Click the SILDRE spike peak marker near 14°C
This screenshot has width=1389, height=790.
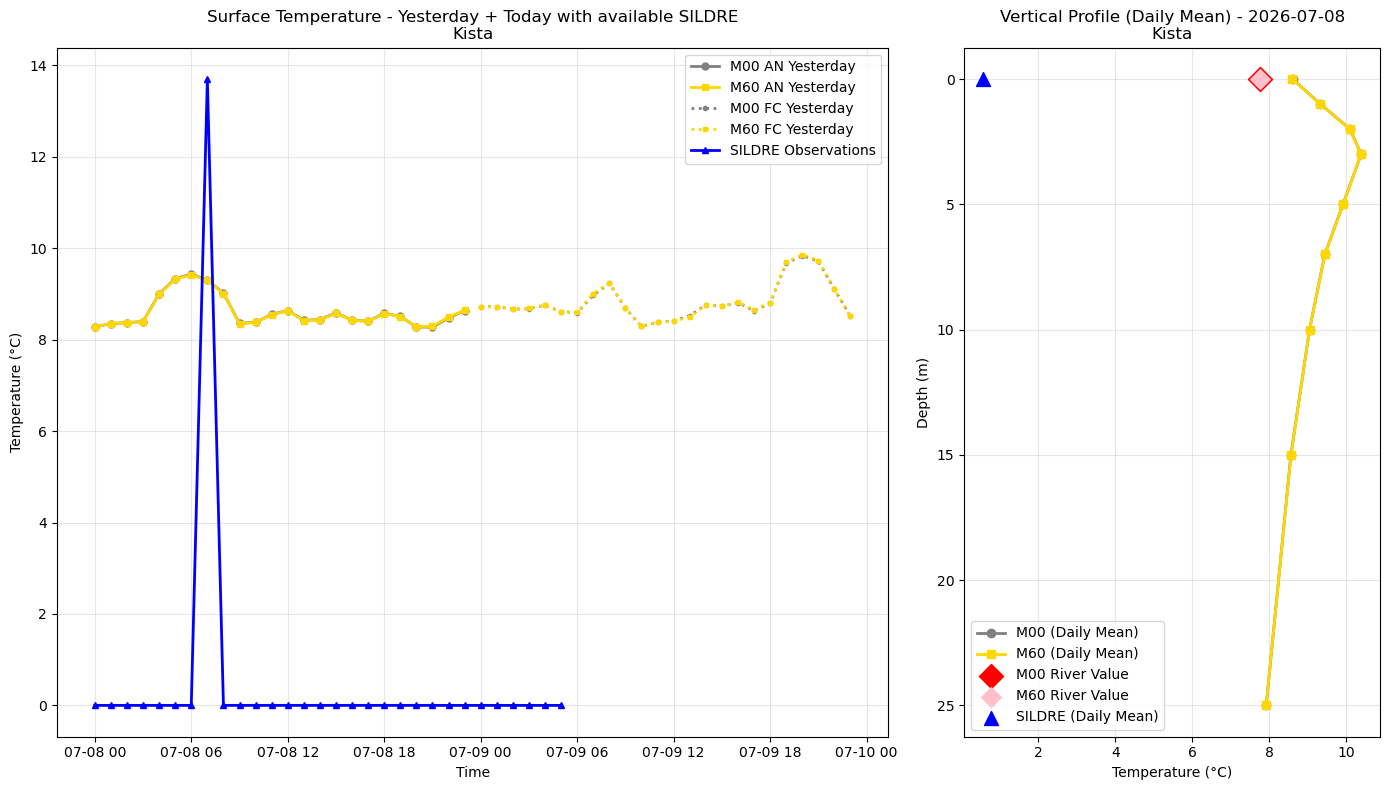pyautogui.click(x=207, y=79)
